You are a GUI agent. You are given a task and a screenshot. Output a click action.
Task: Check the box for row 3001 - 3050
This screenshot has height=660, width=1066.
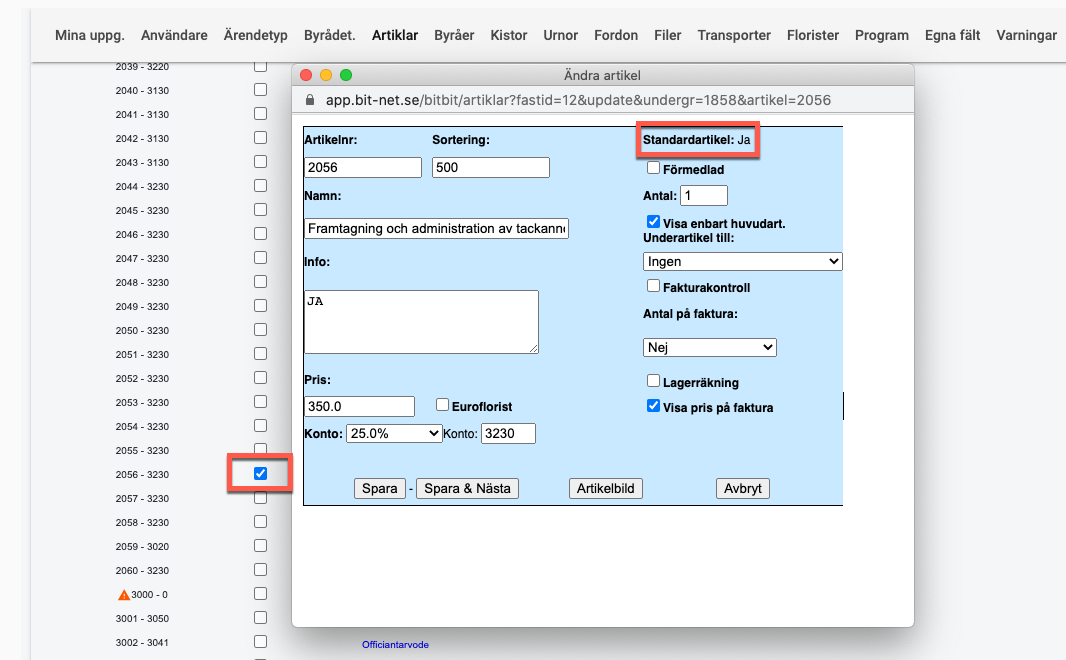(260, 618)
